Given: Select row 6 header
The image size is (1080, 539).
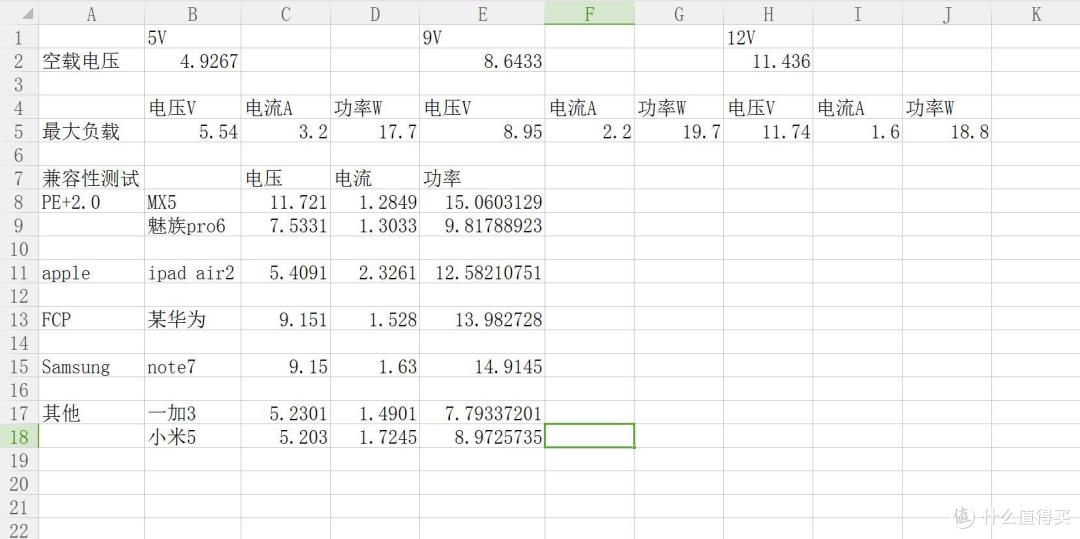Looking at the screenshot, I should [x=19, y=155].
